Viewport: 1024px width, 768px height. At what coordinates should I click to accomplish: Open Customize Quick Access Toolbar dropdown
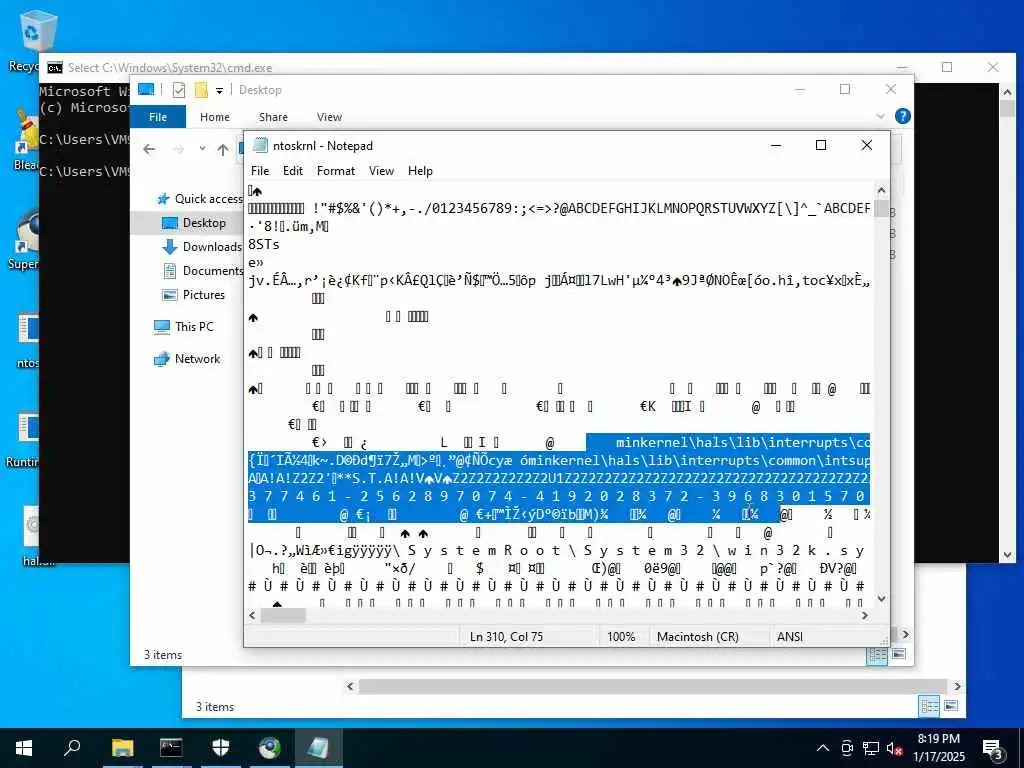click(219, 90)
